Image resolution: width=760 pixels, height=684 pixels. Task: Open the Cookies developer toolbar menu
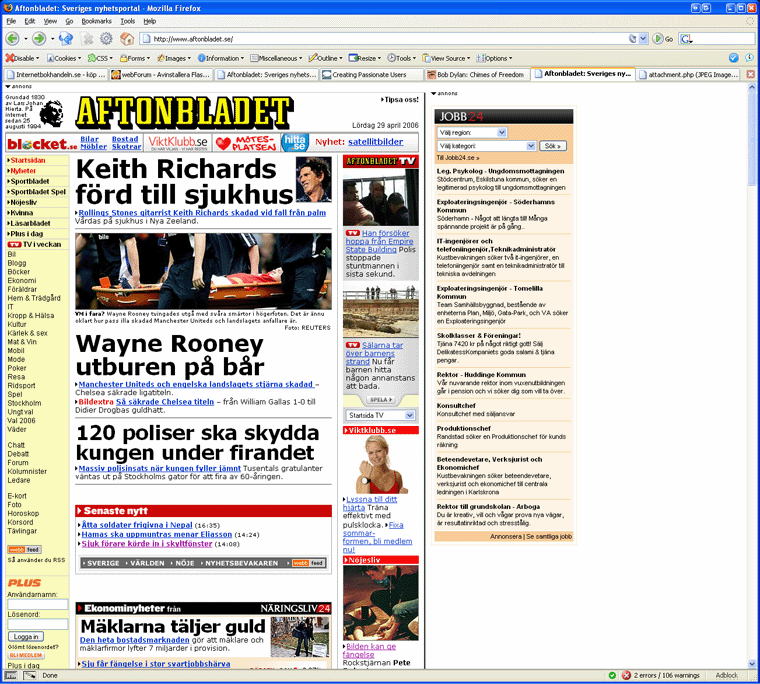click(x=64, y=58)
